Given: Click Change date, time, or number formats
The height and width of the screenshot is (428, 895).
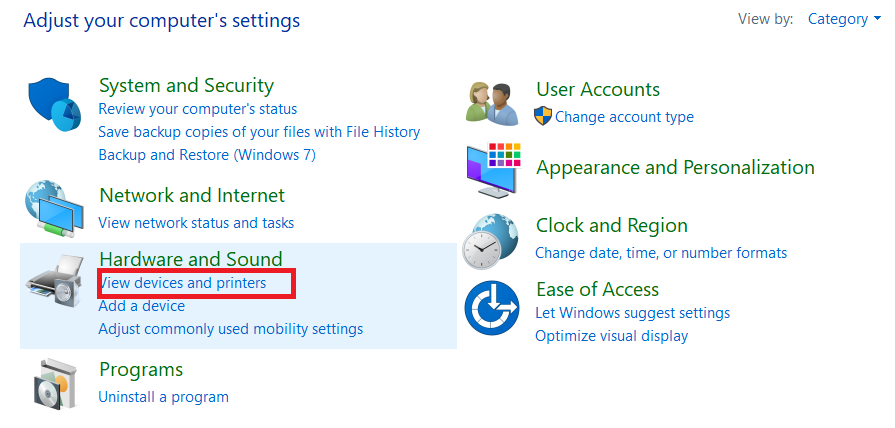Looking at the screenshot, I should click(x=661, y=253).
